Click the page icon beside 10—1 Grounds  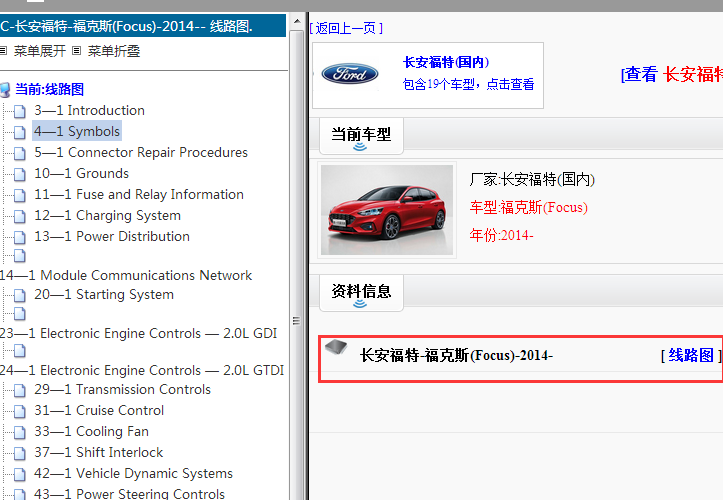(19, 174)
